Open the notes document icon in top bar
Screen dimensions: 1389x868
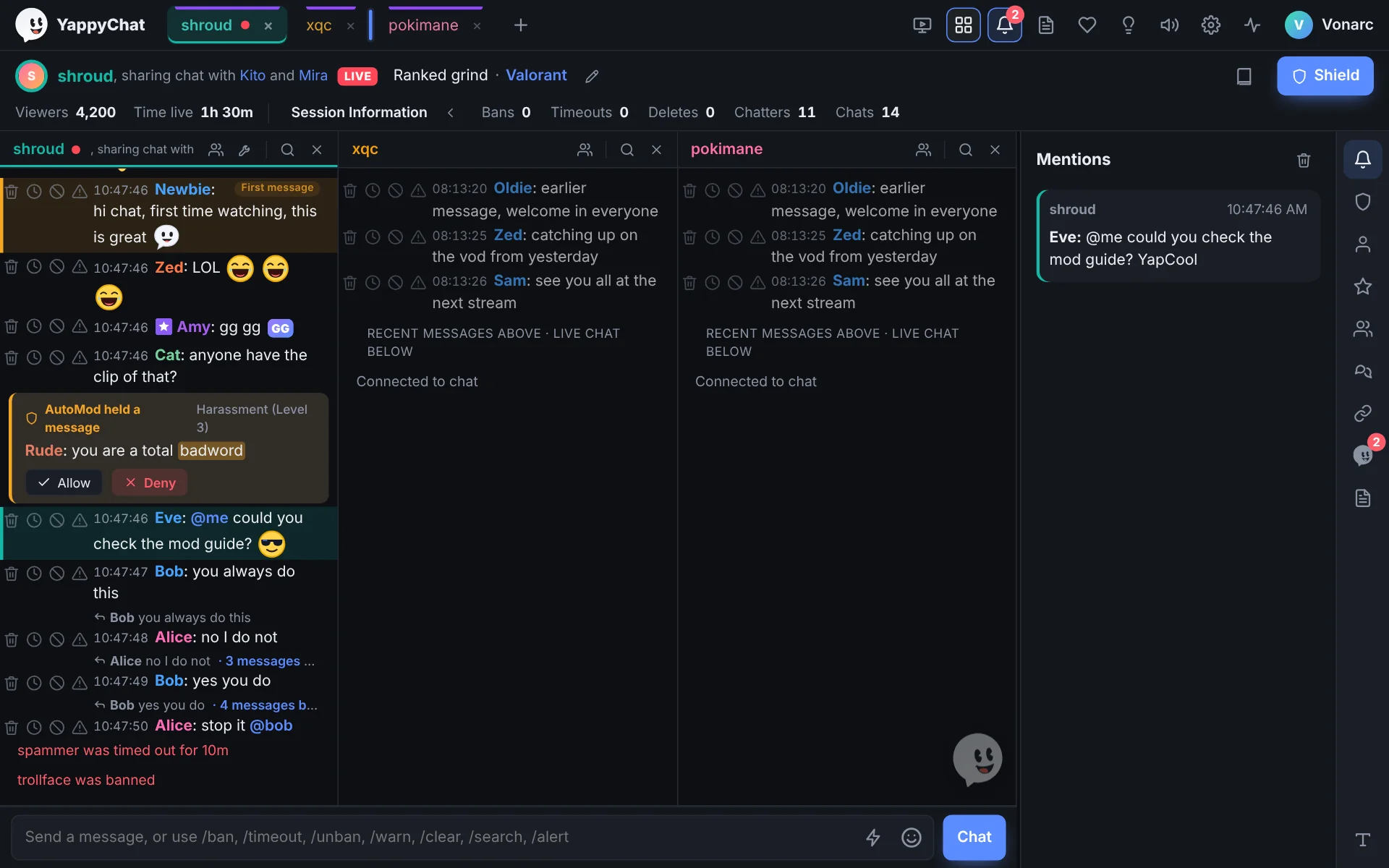coord(1045,25)
